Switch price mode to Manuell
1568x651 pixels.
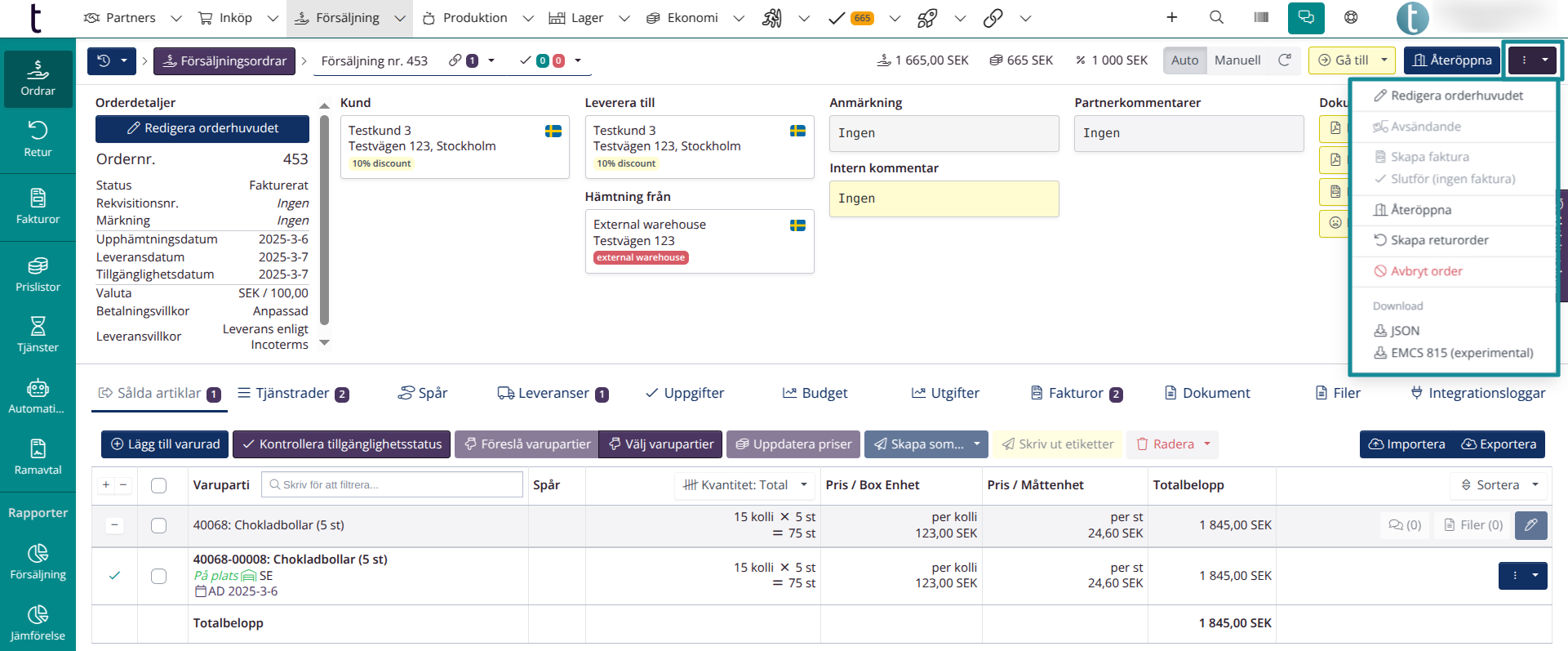tap(1237, 60)
